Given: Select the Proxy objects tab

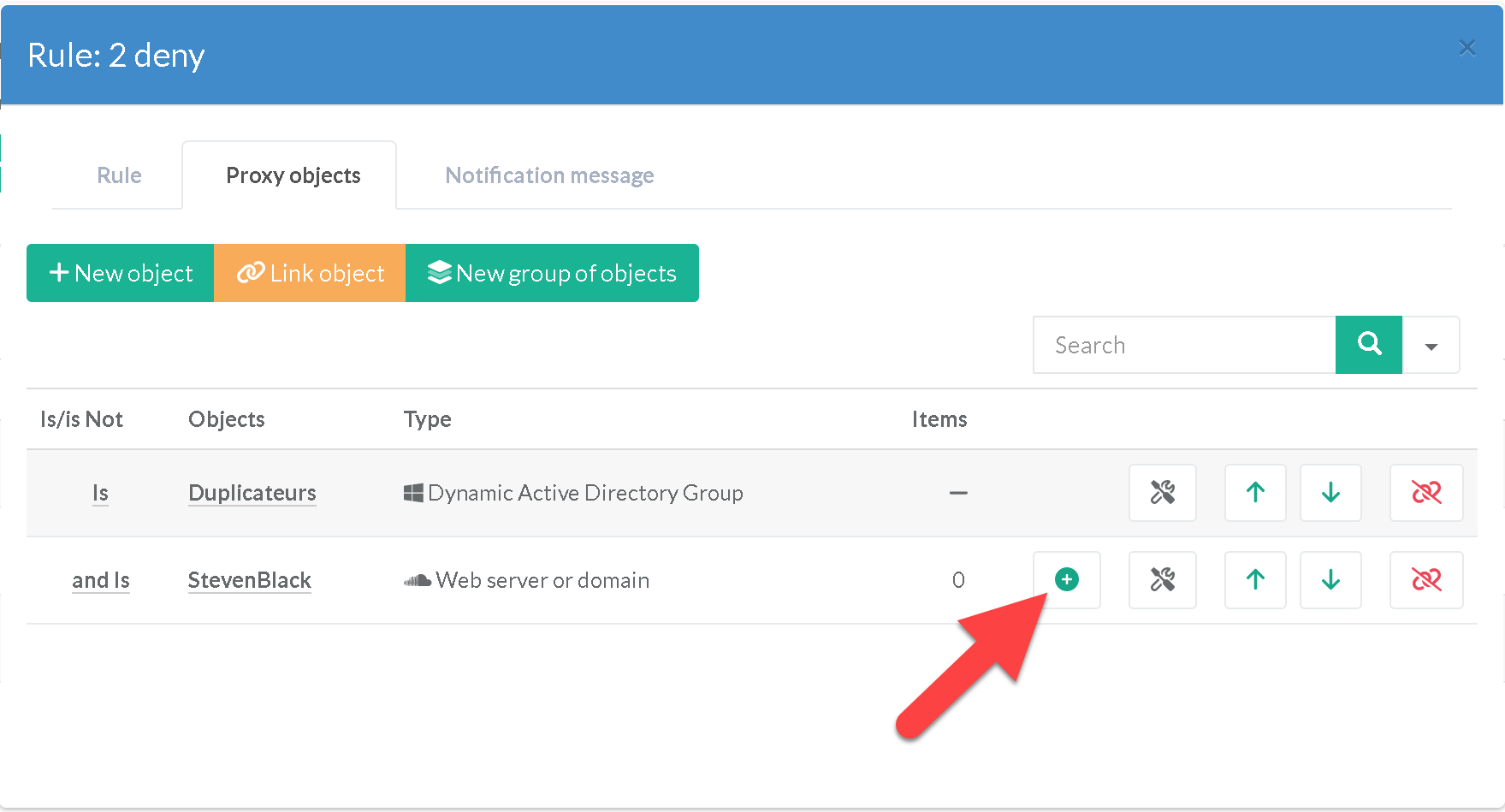Looking at the screenshot, I should 293,175.
